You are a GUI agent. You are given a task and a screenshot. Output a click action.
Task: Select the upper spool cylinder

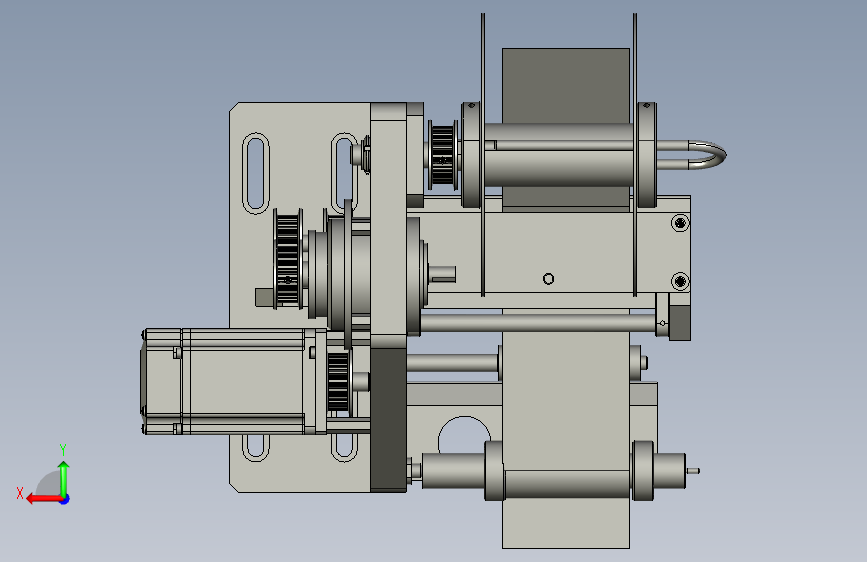558,154
